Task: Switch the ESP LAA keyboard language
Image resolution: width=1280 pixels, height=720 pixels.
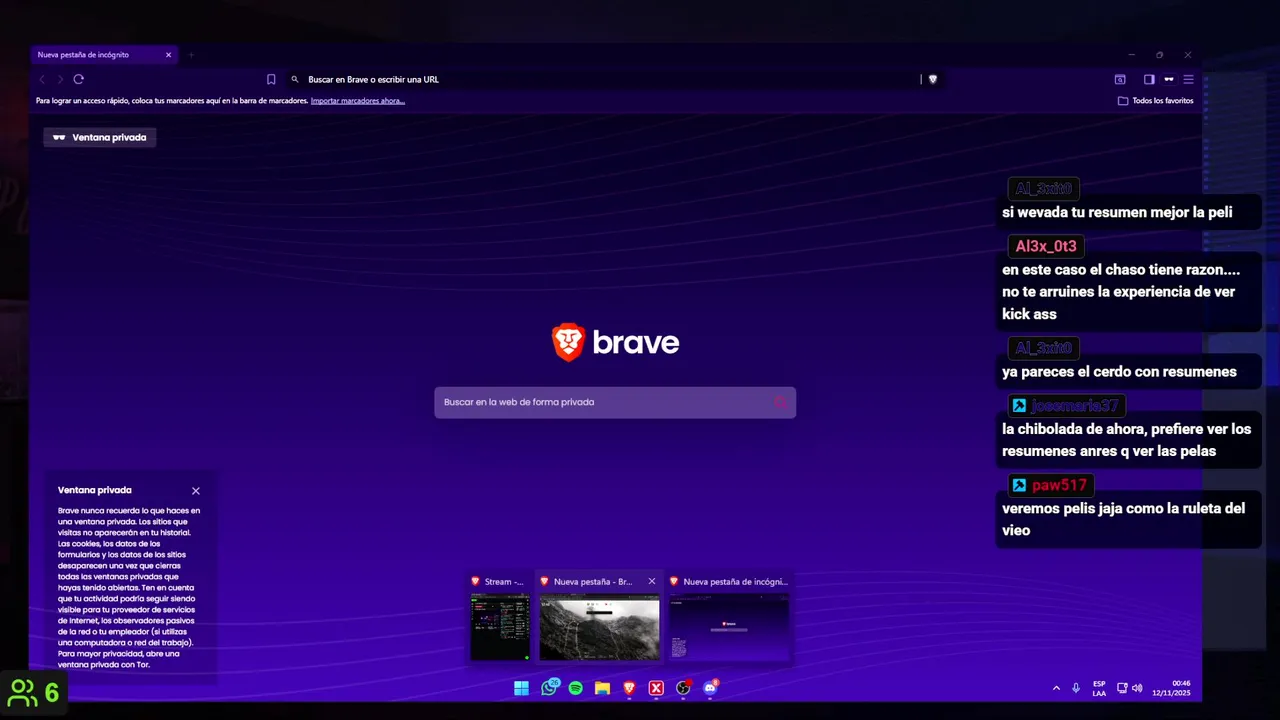Action: 1099,688
